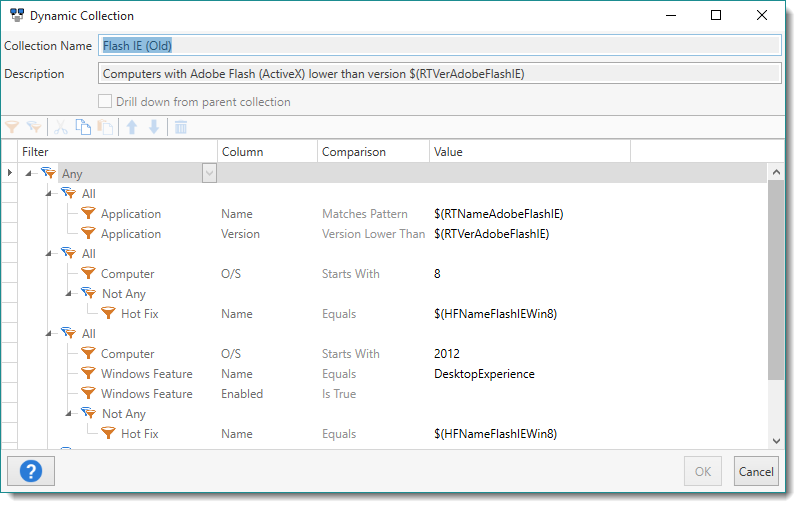Open the Any group filter dropdown

209,174
